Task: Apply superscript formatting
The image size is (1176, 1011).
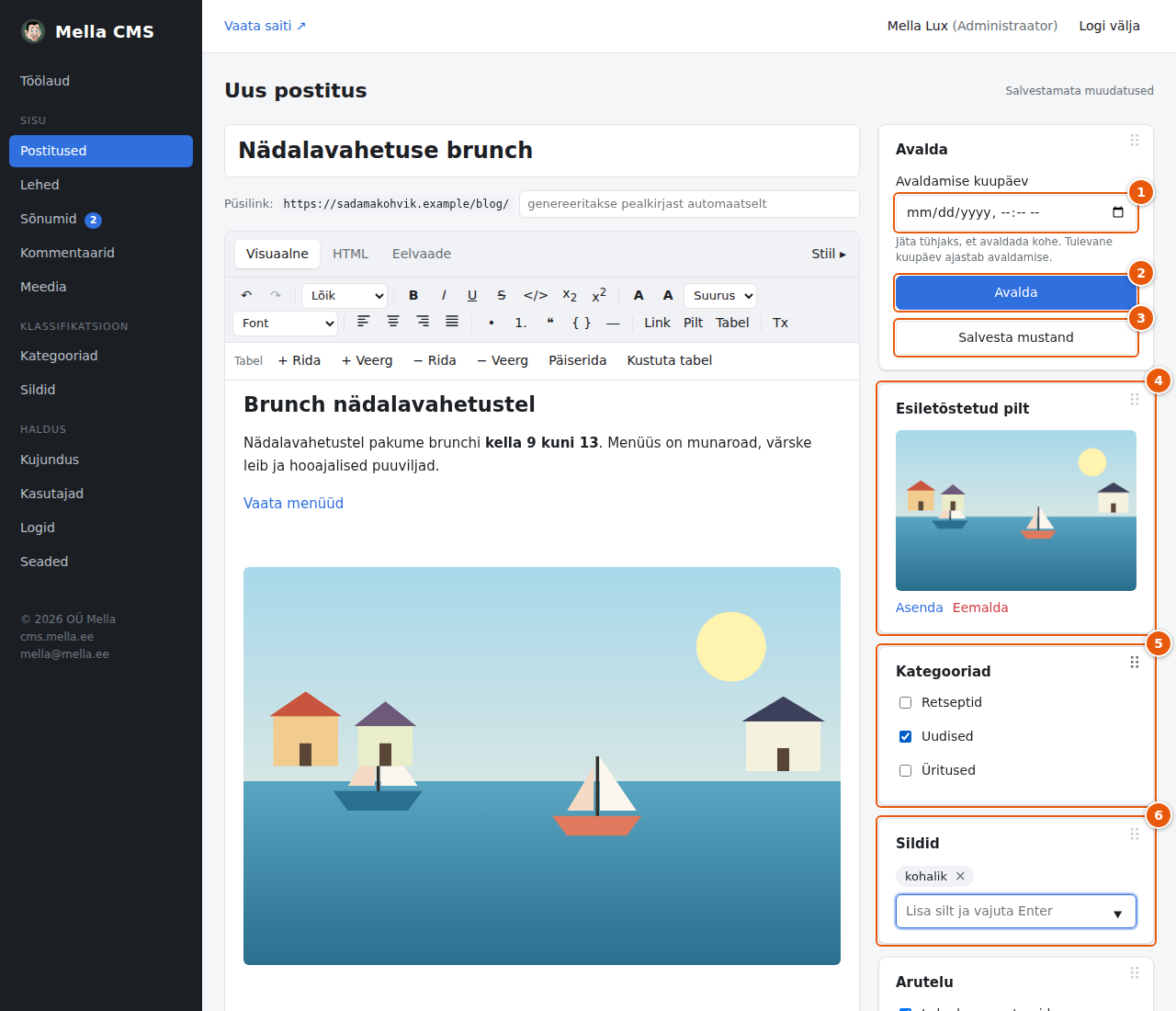Action: (599, 295)
